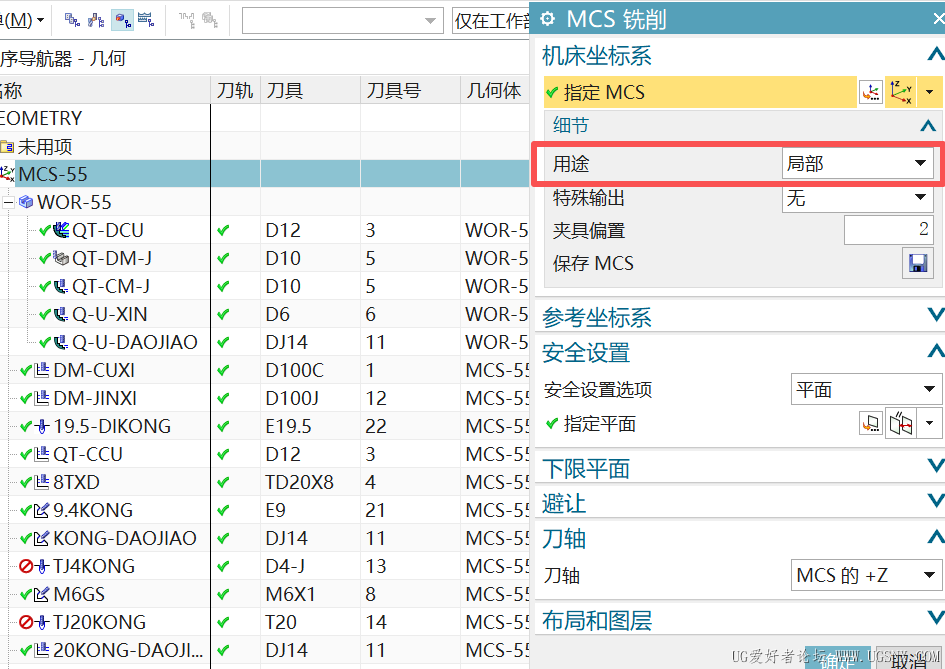Viewport: 945px width, 669px height.
Task: Select the QT-DCU operation icon
Action: [61, 230]
